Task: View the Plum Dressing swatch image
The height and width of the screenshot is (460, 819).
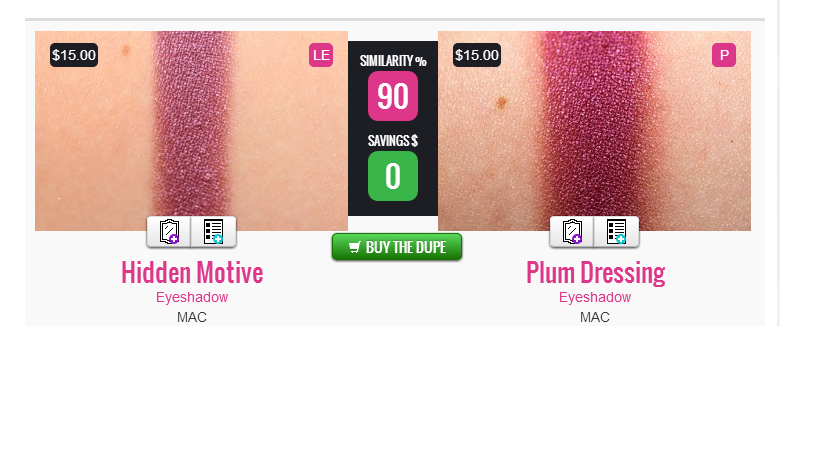Action: pos(594,131)
